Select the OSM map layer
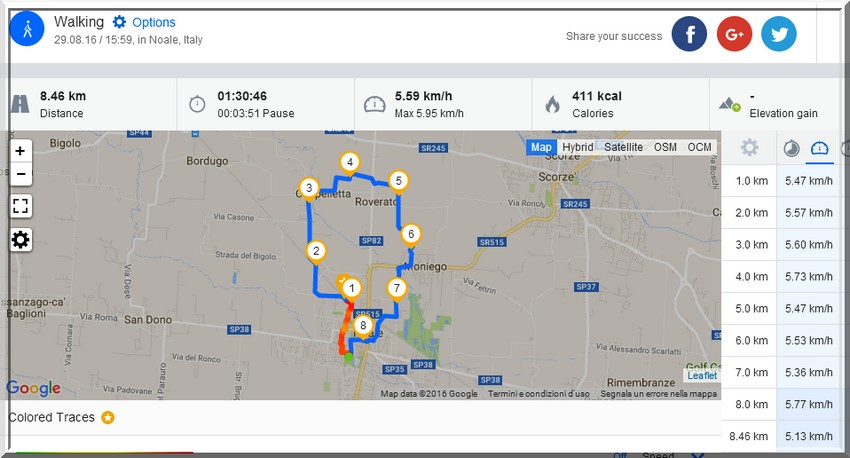This screenshot has width=850, height=458. click(665, 147)
